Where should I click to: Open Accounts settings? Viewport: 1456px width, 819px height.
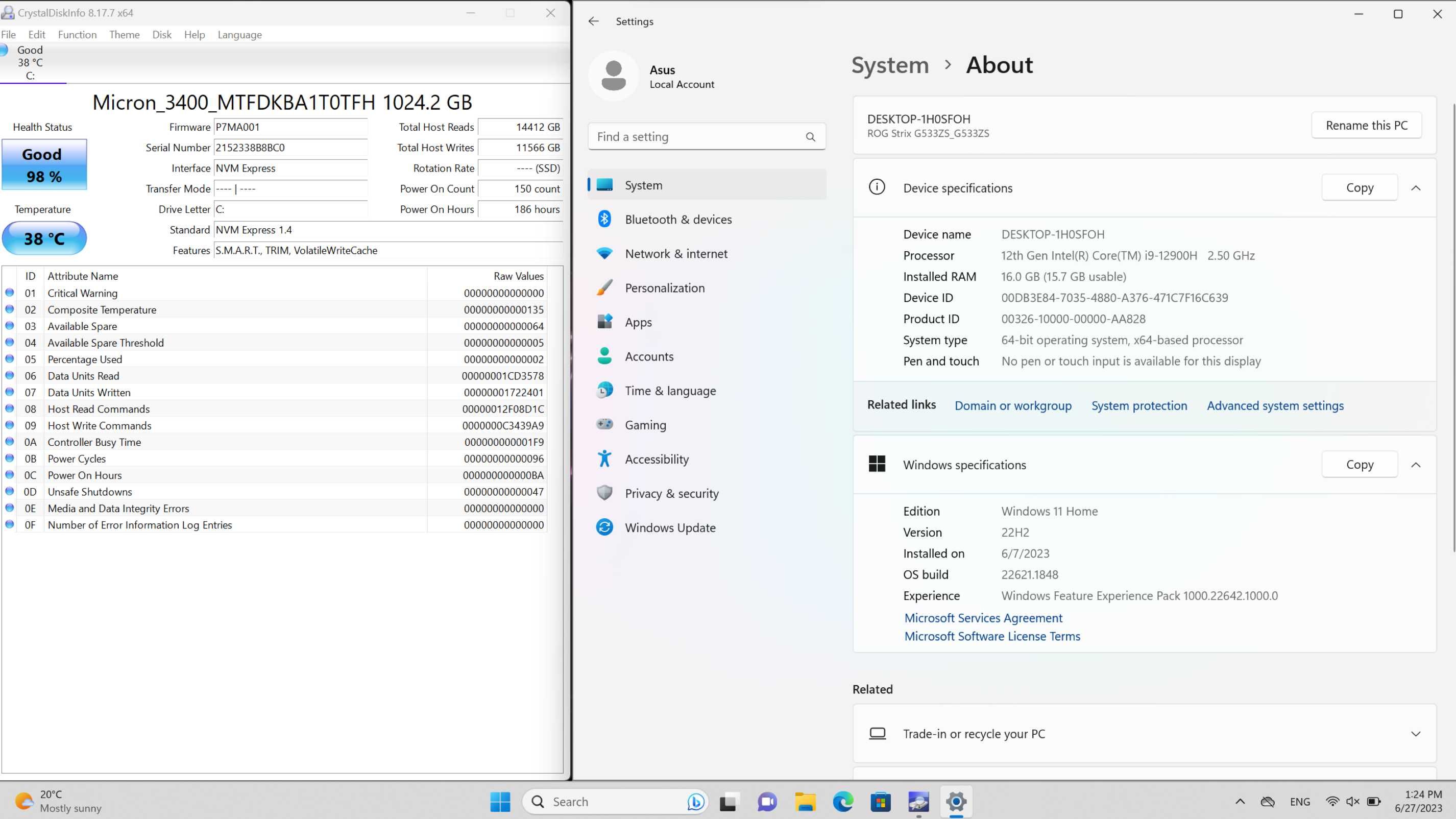707,356
